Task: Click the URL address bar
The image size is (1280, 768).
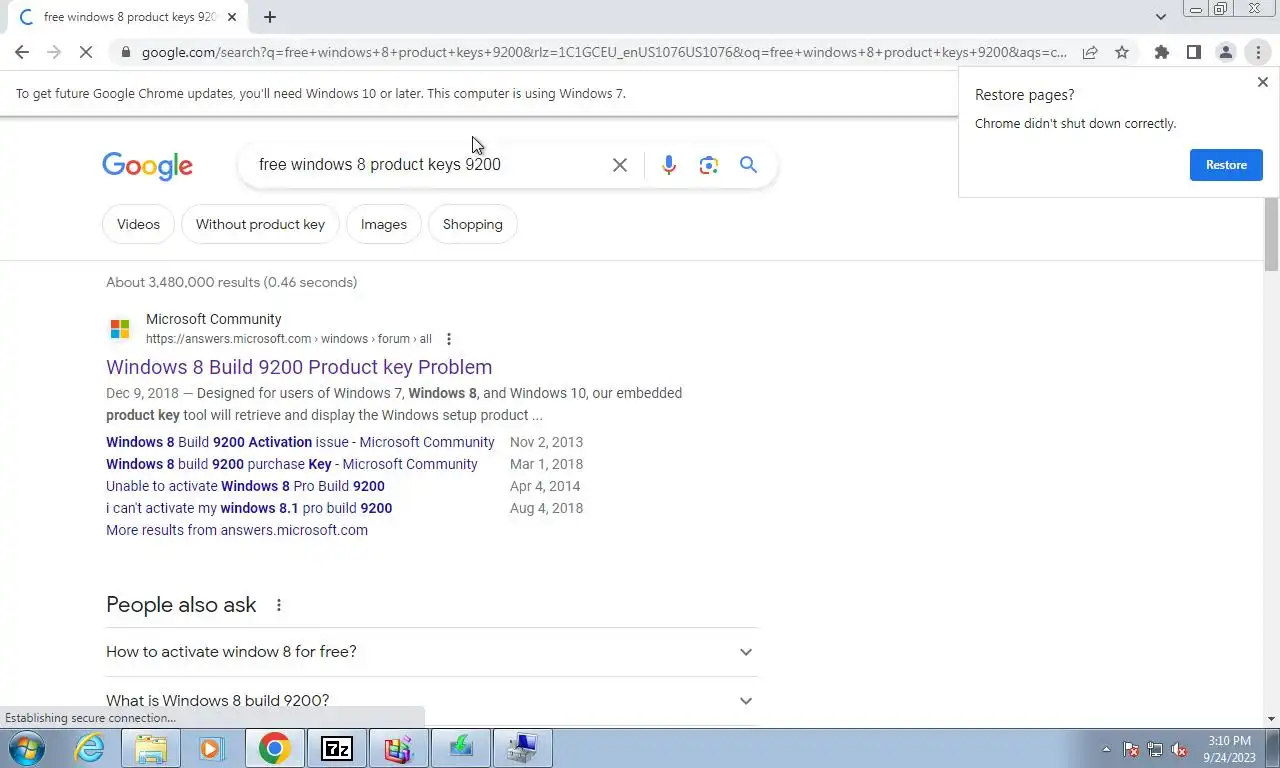Action: (x=604, y=52)
